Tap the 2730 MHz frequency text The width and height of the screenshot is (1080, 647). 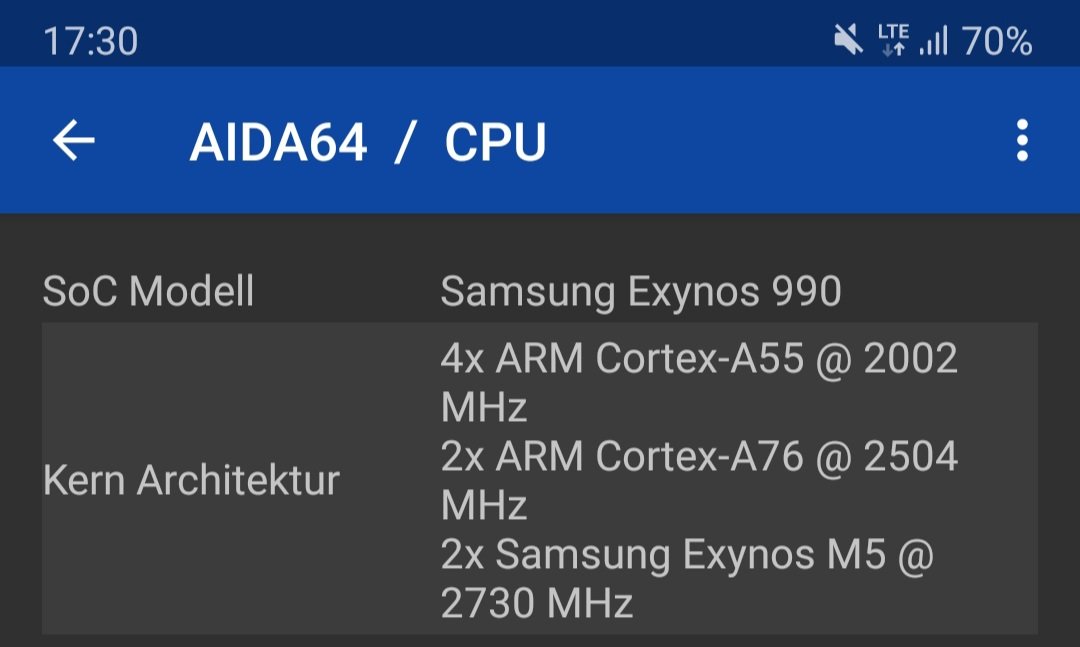(537, 603)
